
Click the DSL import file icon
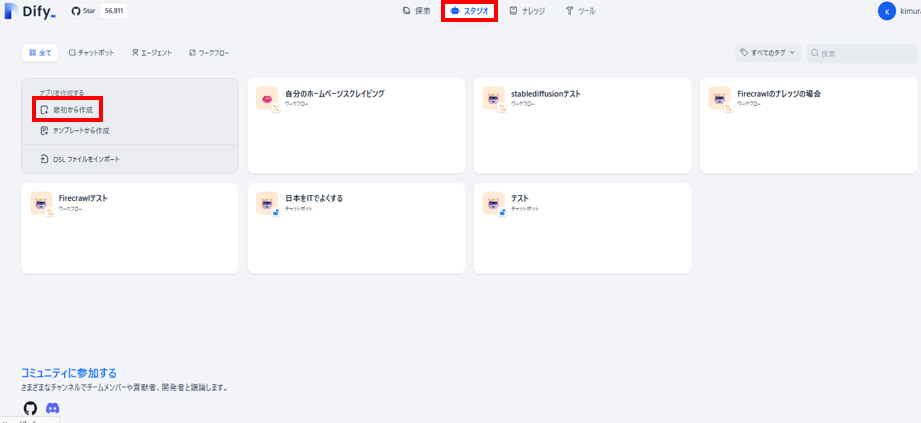click(x=44, y=159)
